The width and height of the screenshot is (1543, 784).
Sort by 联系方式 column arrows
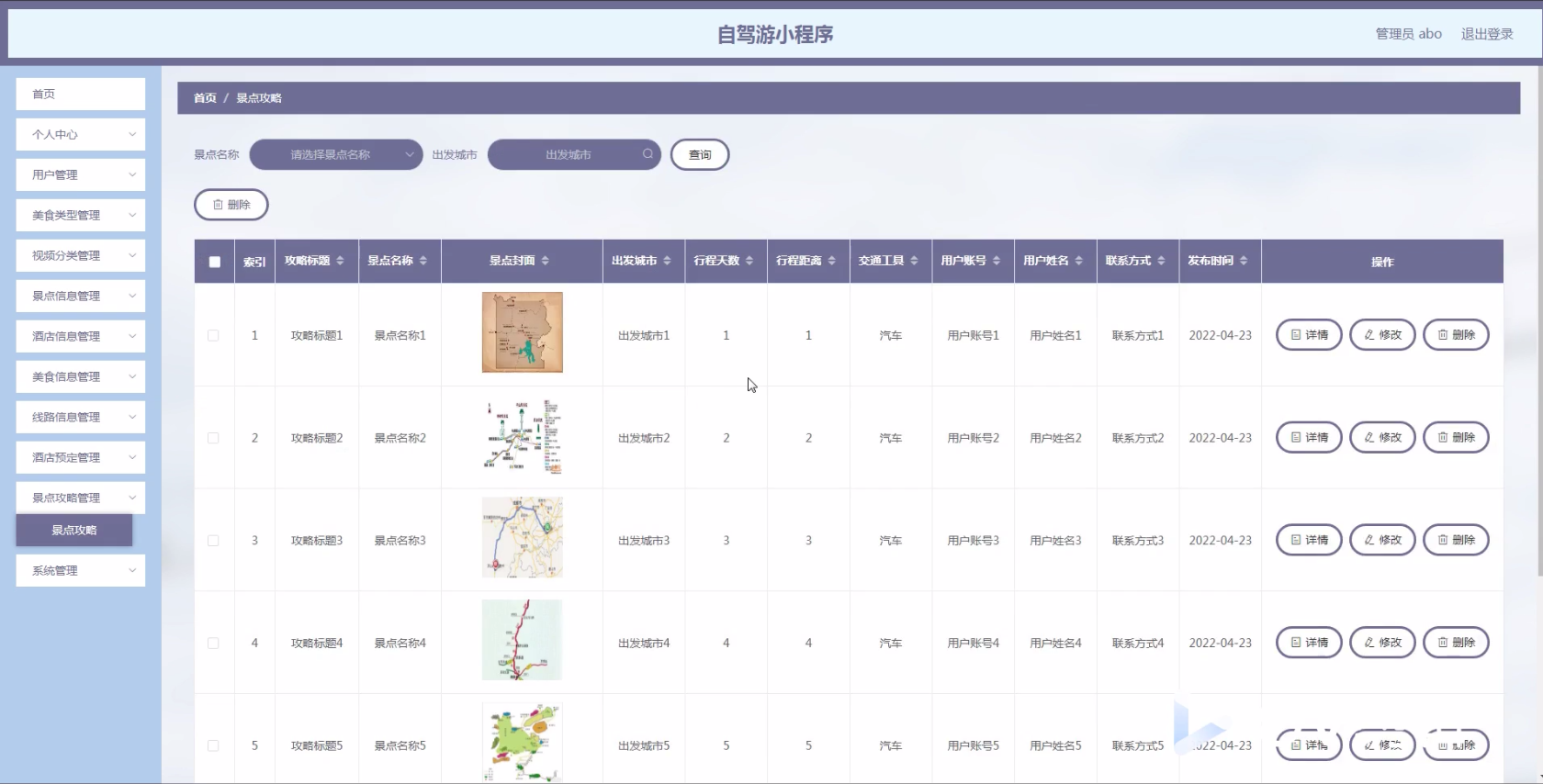(1161, 261)
